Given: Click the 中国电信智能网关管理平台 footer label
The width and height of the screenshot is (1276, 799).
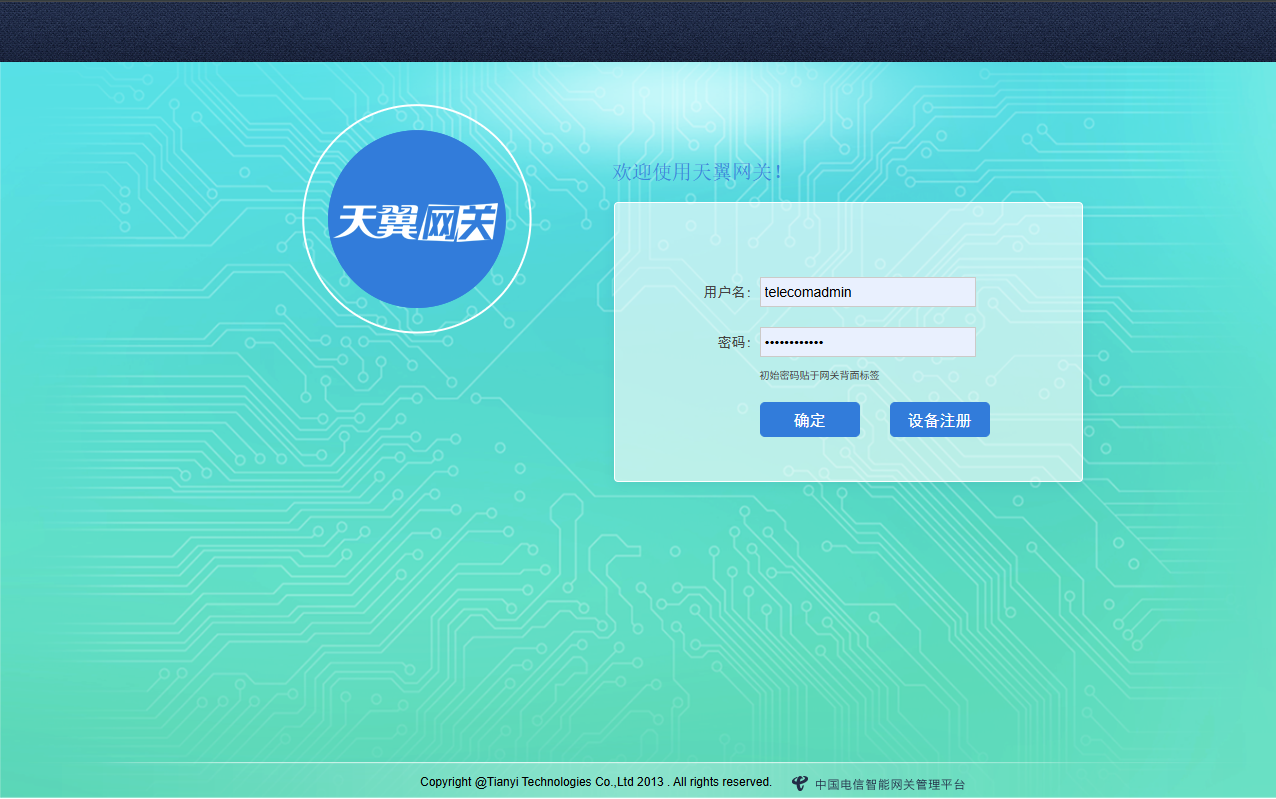Looking at the screenshot, I should coord(890,783).
